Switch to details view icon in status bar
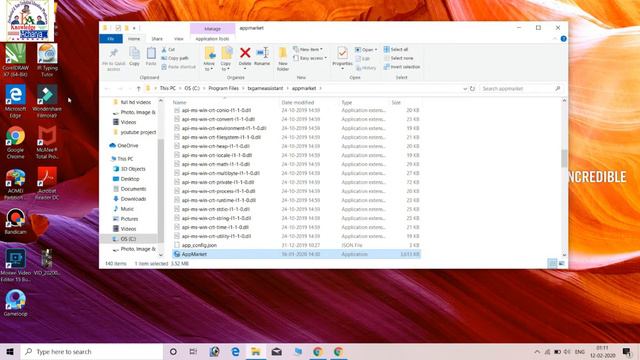The height and width of the screenshot is (360, 640). [552, 264]
